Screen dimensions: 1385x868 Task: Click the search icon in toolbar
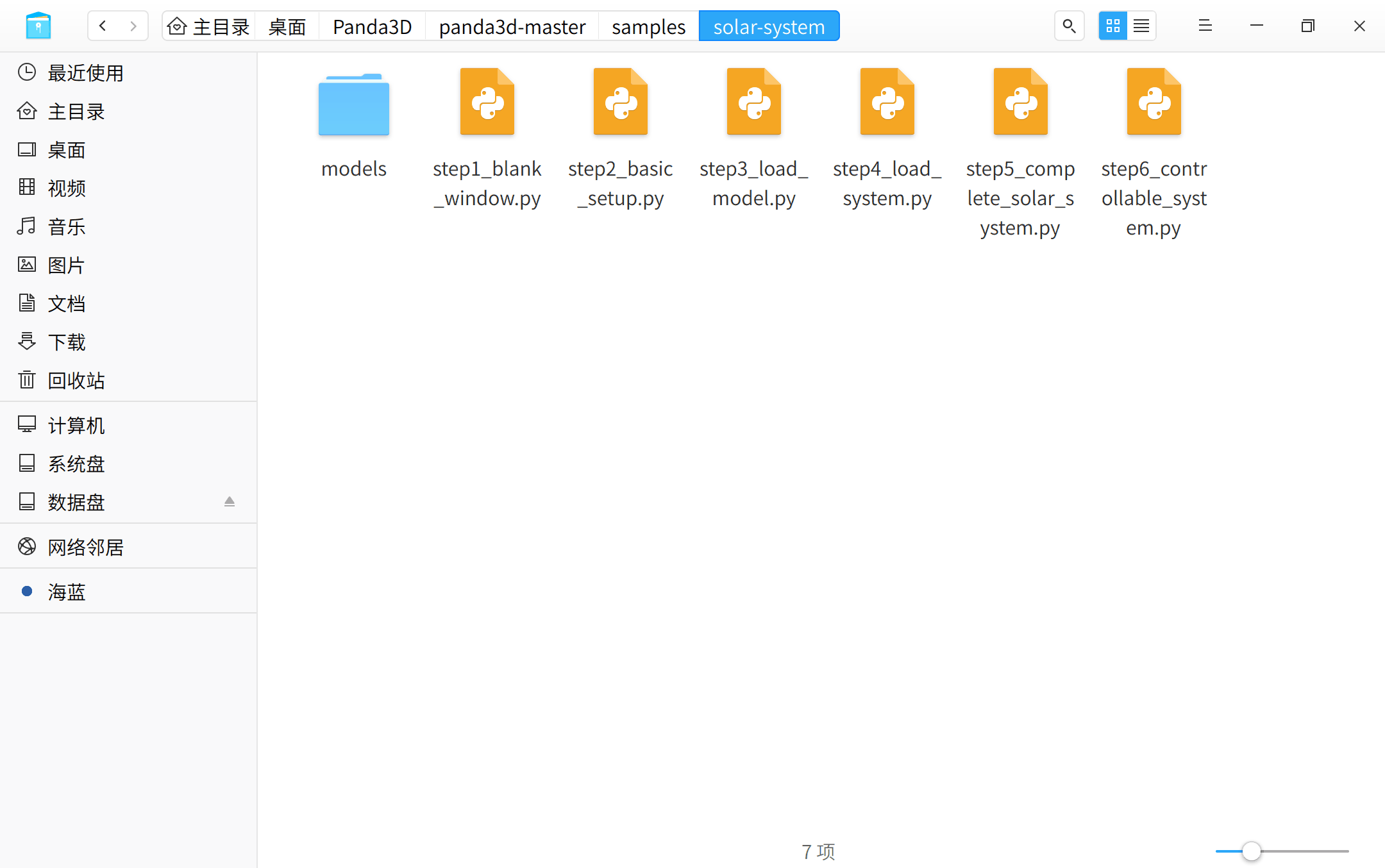tap(1068, 26)
